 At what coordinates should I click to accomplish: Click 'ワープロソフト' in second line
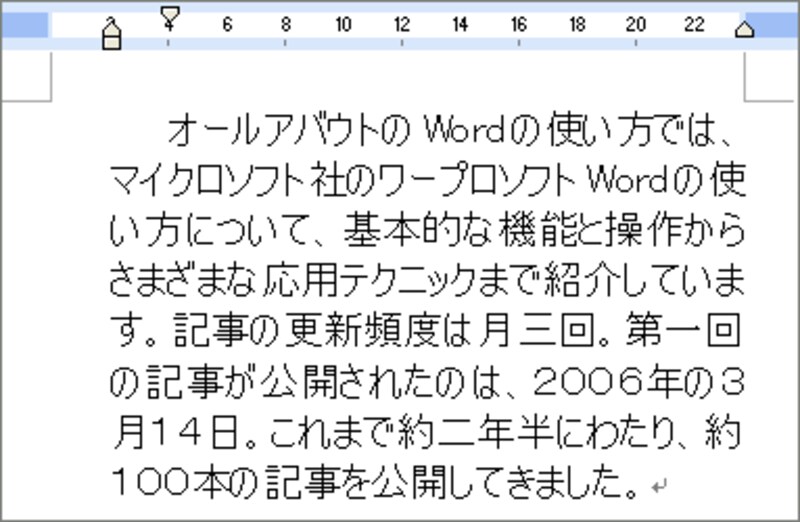click(476, 180)
